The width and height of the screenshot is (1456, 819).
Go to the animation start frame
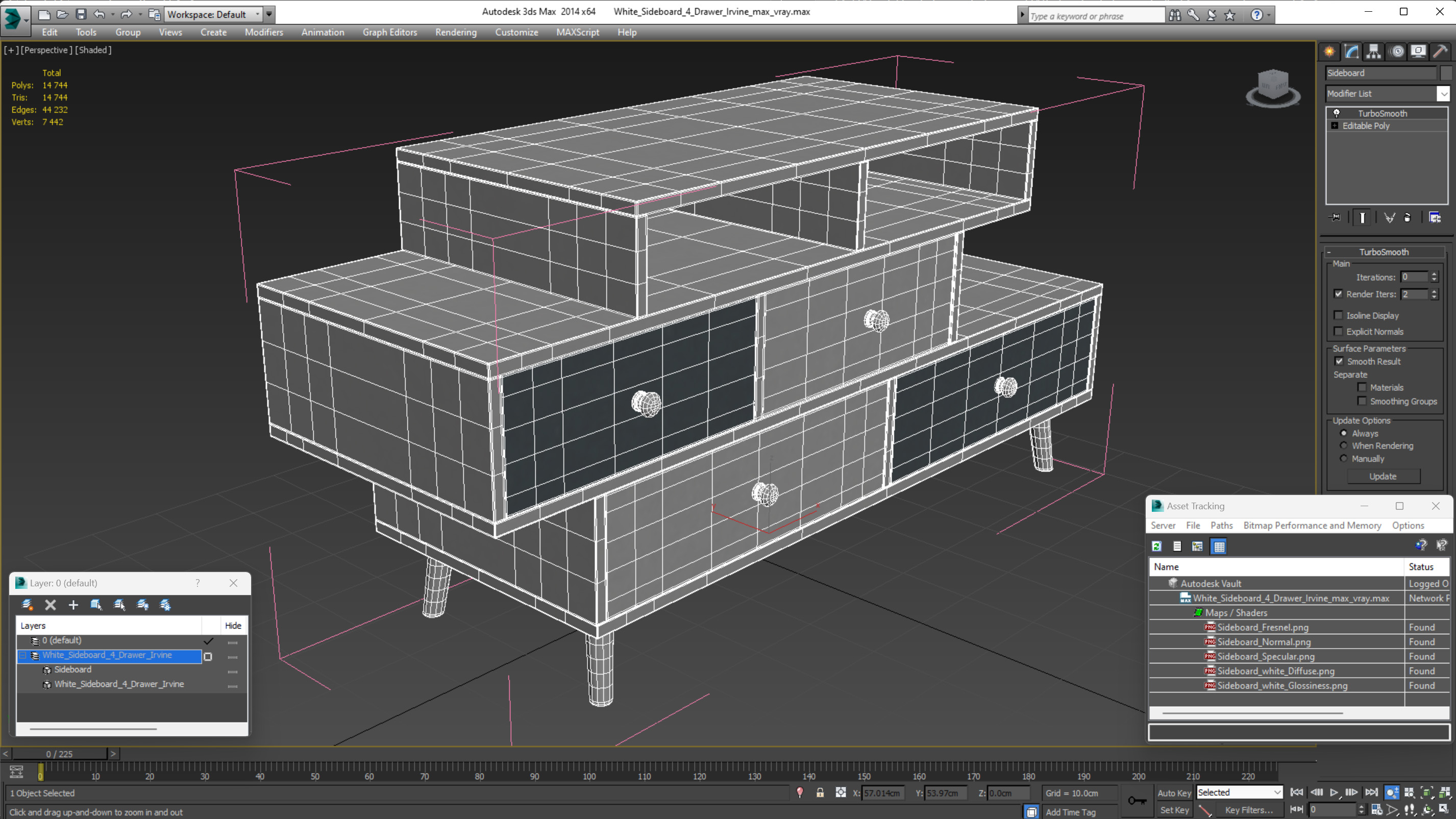1297,792
